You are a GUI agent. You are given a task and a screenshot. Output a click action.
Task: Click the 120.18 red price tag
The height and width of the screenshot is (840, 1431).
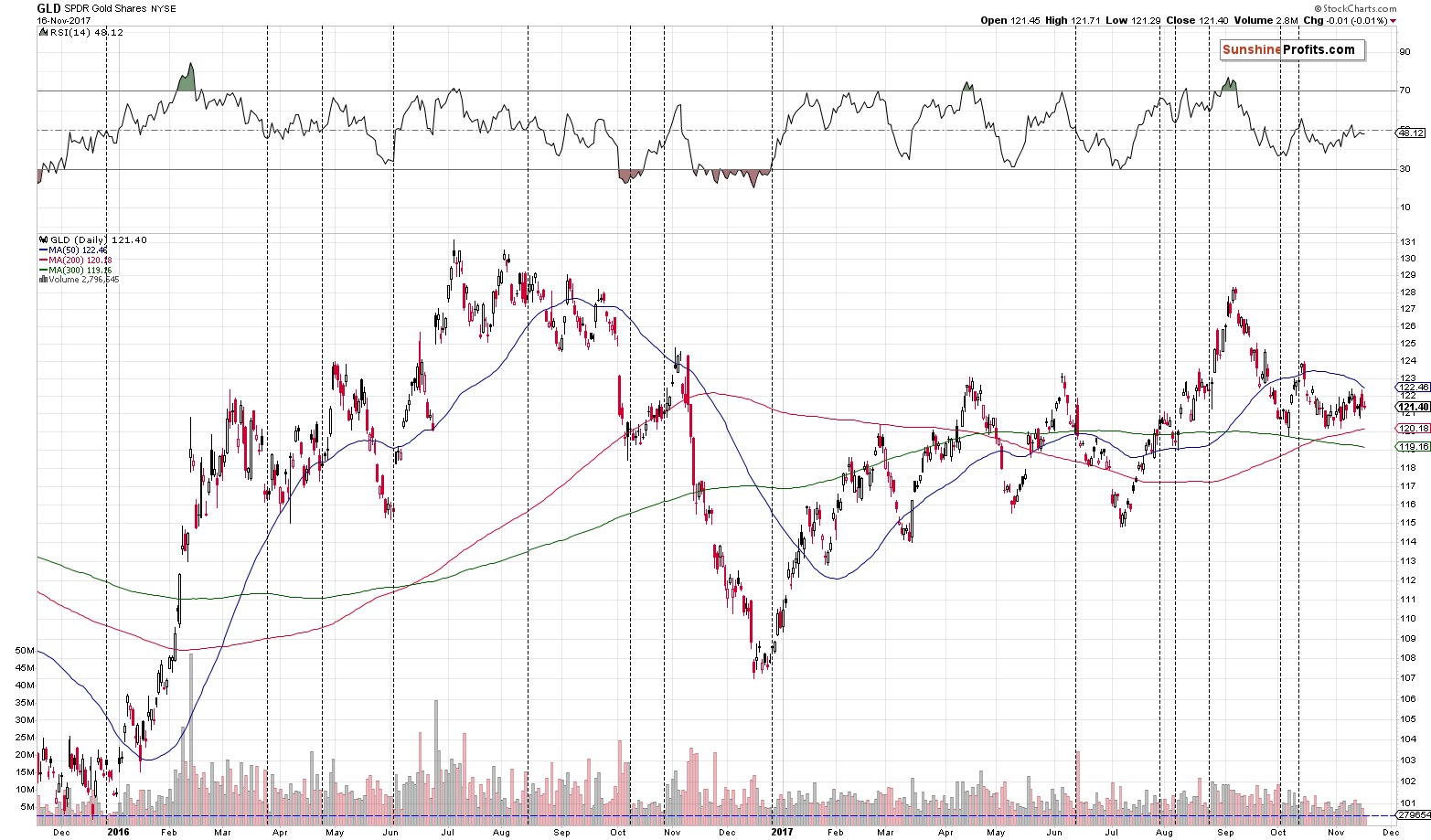[1413, 428]
